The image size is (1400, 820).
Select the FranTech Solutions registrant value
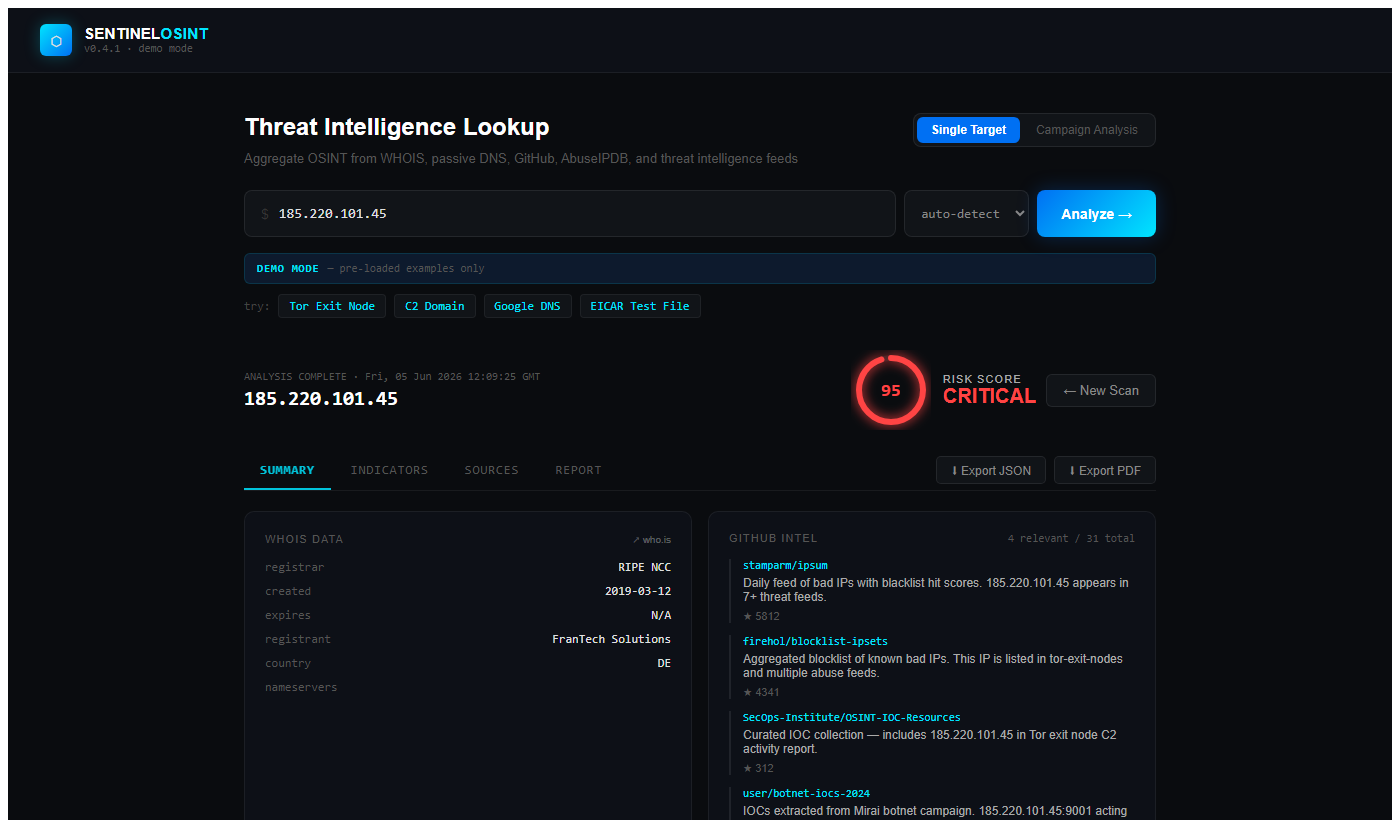pos(611,639)
